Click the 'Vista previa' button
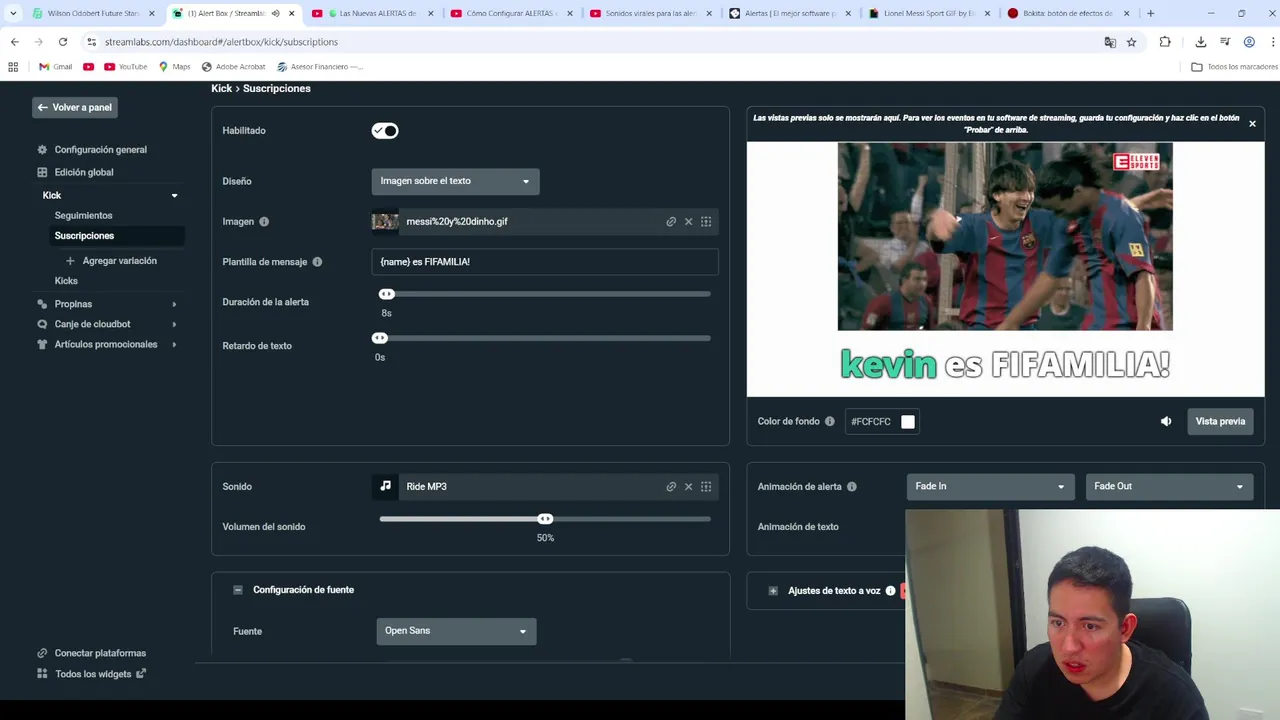 (1220, 422)
